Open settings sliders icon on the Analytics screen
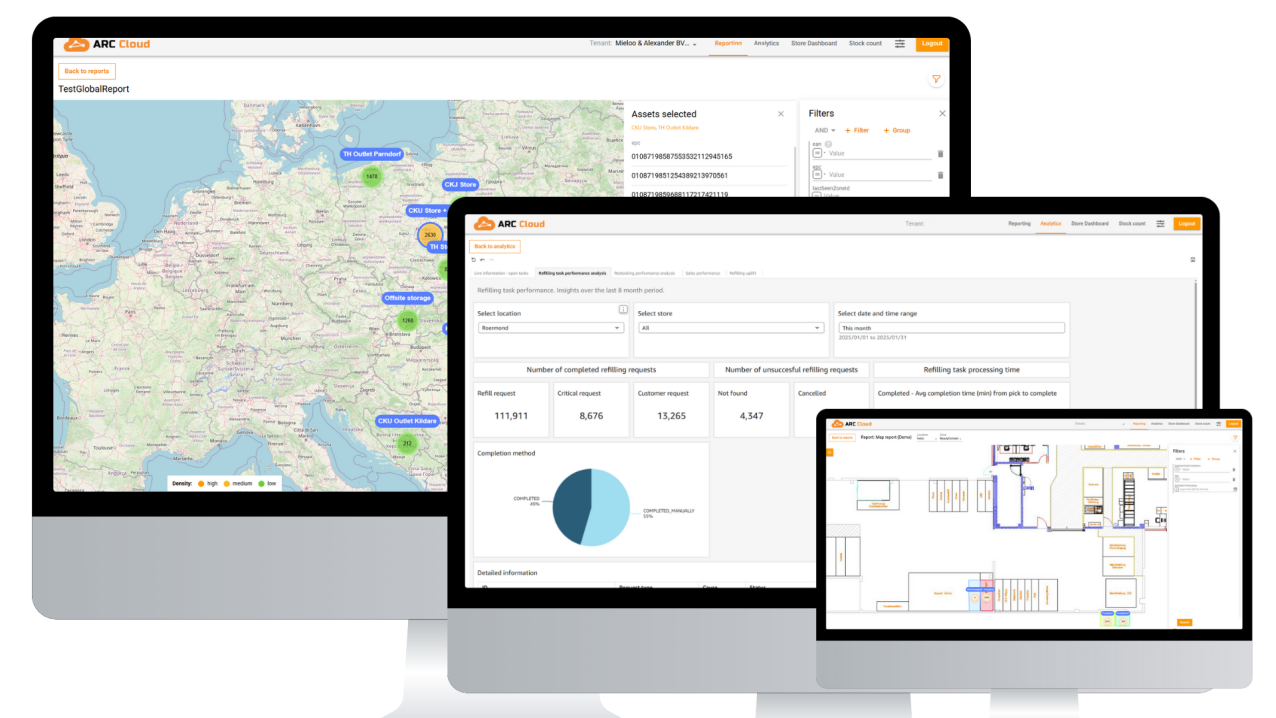 (x=1160, y=224)
